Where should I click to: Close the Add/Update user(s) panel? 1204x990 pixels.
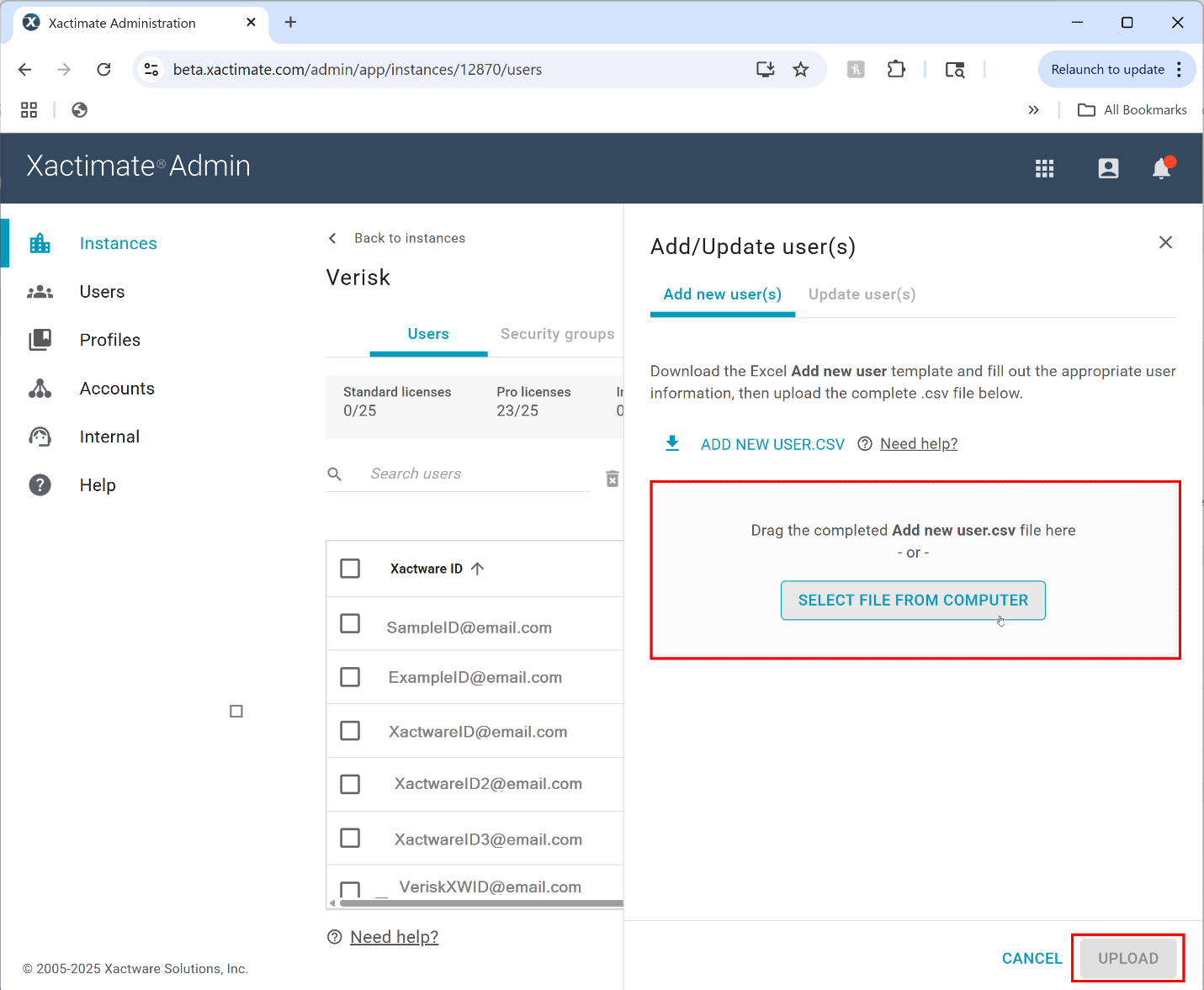[1165, 242]
